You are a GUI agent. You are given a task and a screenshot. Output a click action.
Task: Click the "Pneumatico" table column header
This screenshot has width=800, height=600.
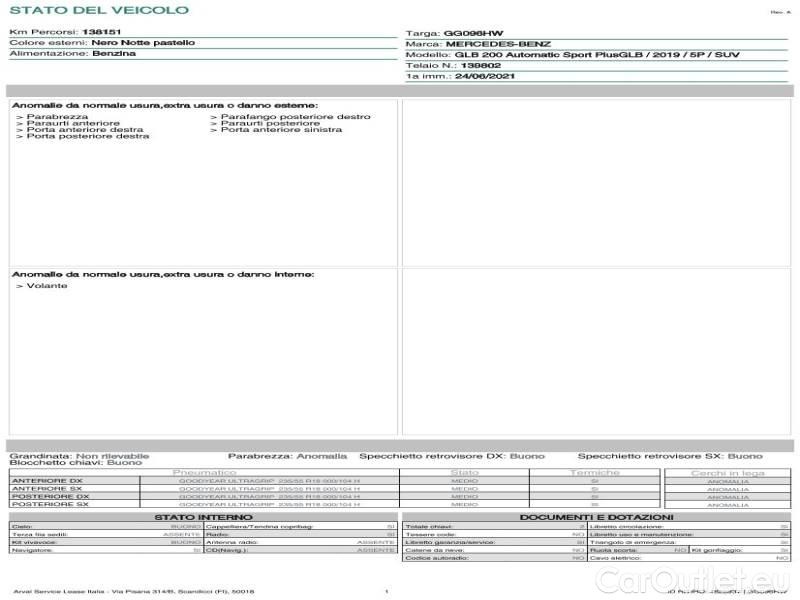[x=205, y=473]
